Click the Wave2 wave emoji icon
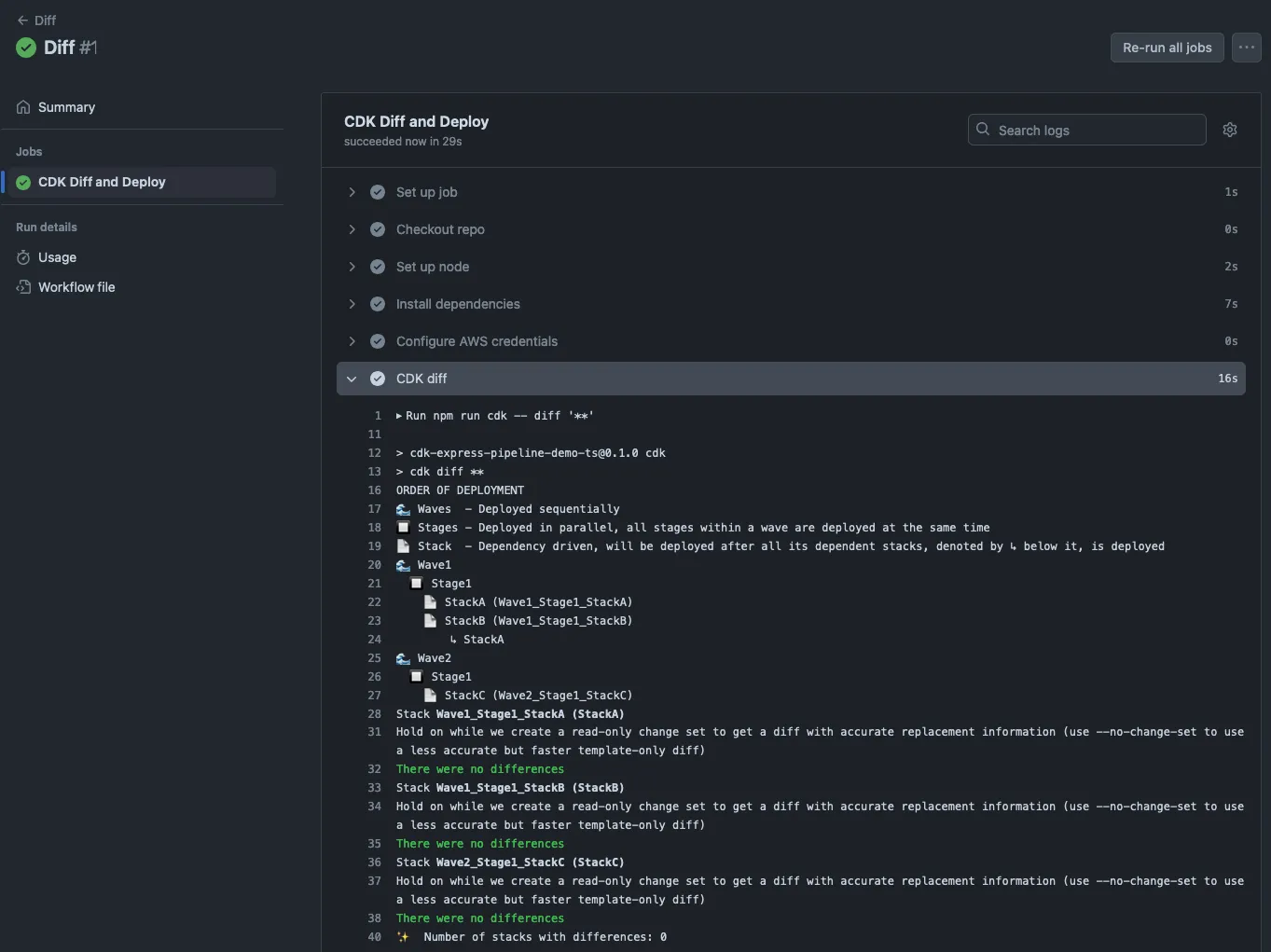The height and width of the screenshot is (952, 1271). (x=403, y=658)
